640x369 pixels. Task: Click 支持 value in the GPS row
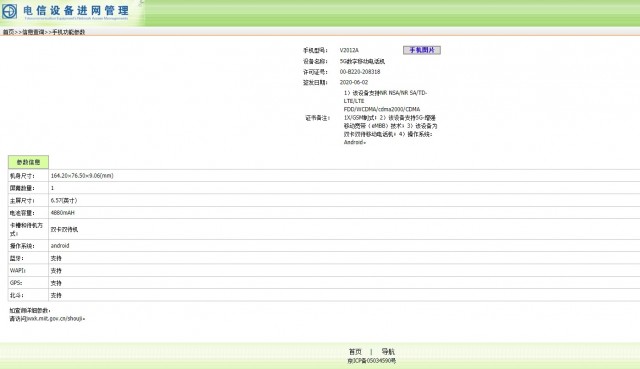[56, 283]
